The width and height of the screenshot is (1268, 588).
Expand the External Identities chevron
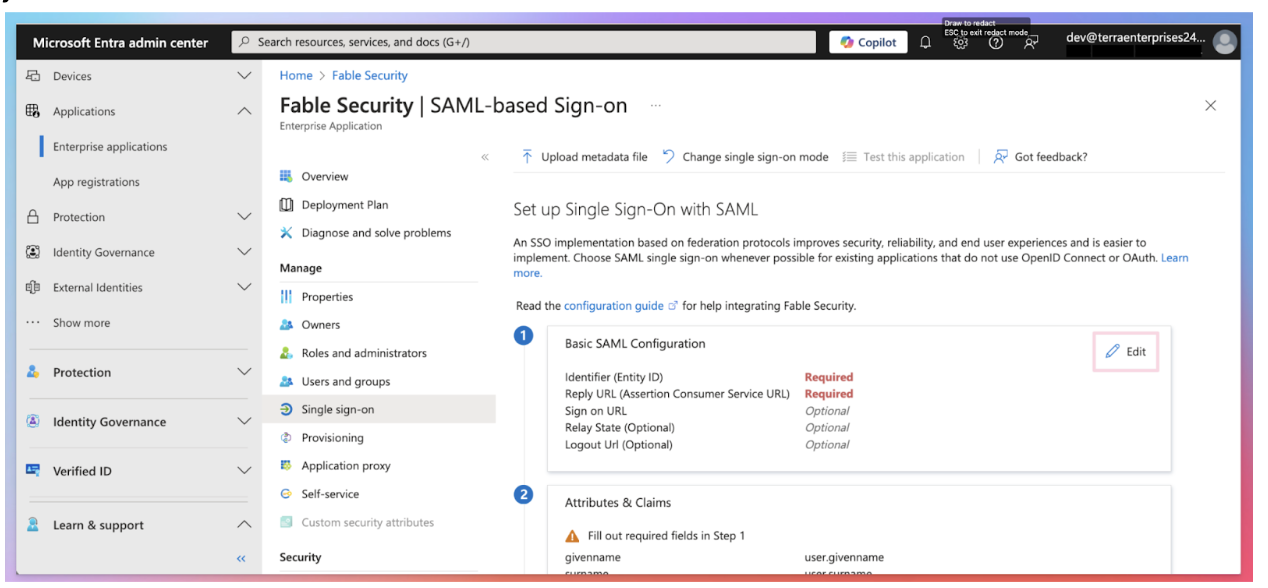click(x=243, y=287)
